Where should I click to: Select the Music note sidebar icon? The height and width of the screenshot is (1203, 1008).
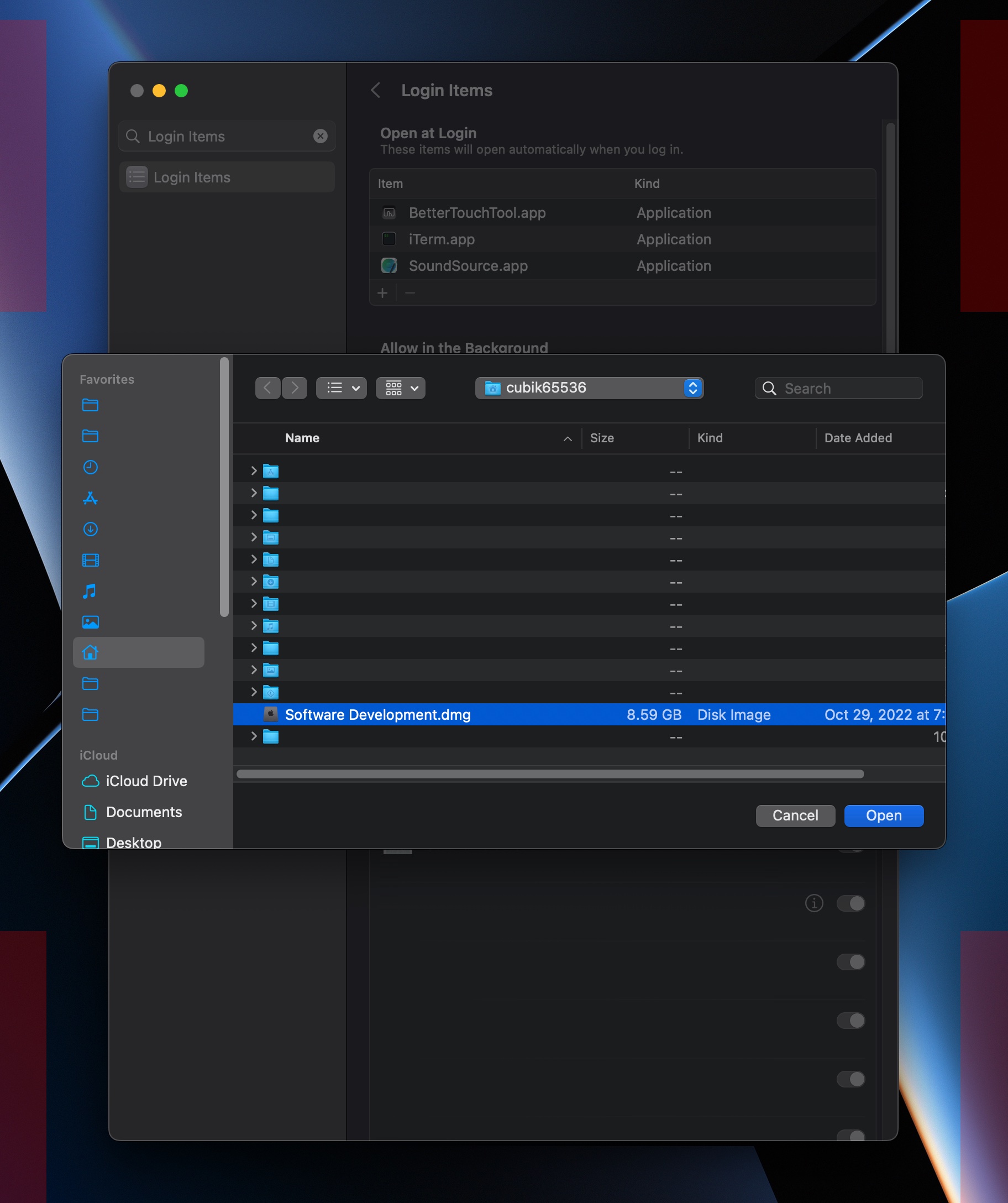pyautogui.click(x=90, y=590)
